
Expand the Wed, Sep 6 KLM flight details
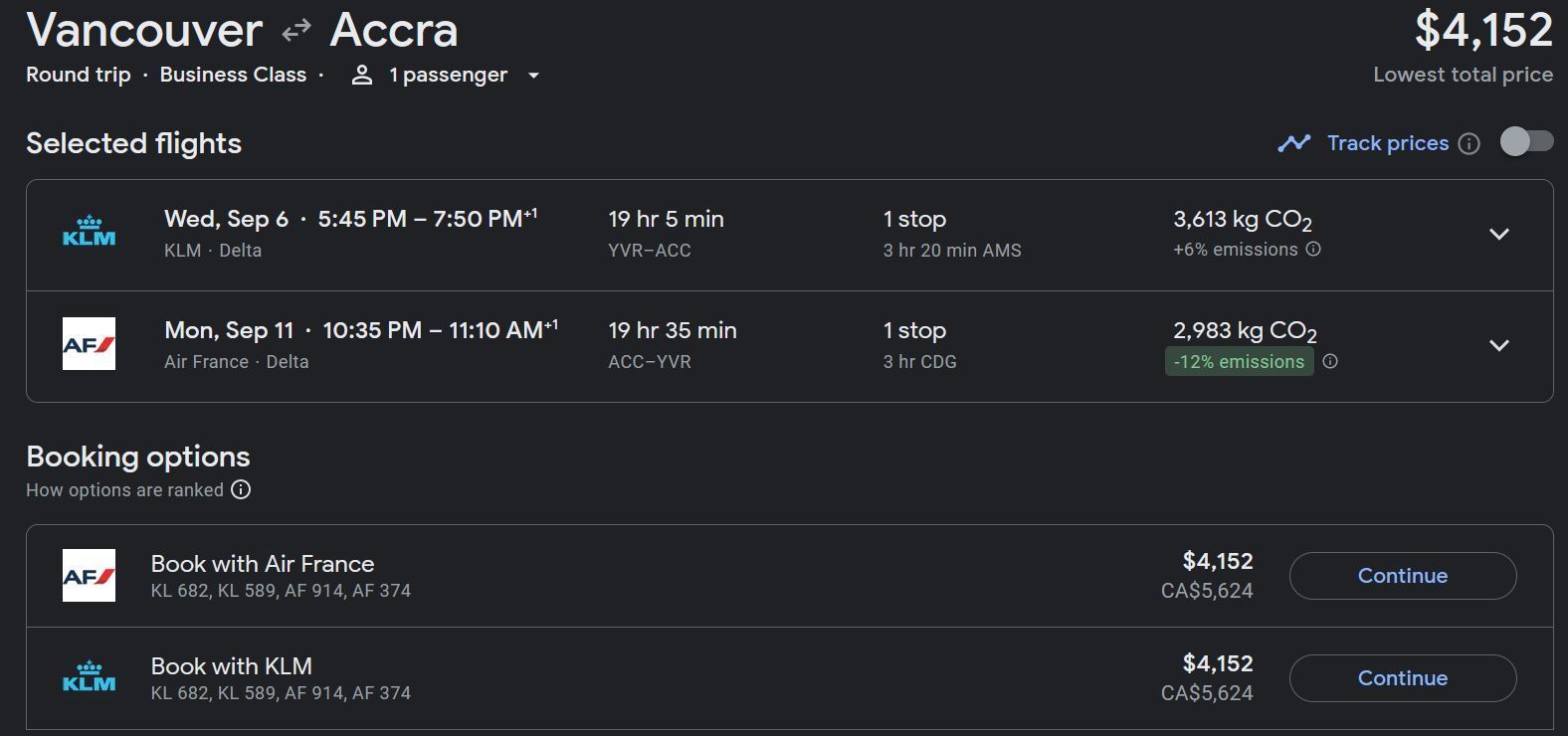pyautogui.click(x=1499, y=234)
